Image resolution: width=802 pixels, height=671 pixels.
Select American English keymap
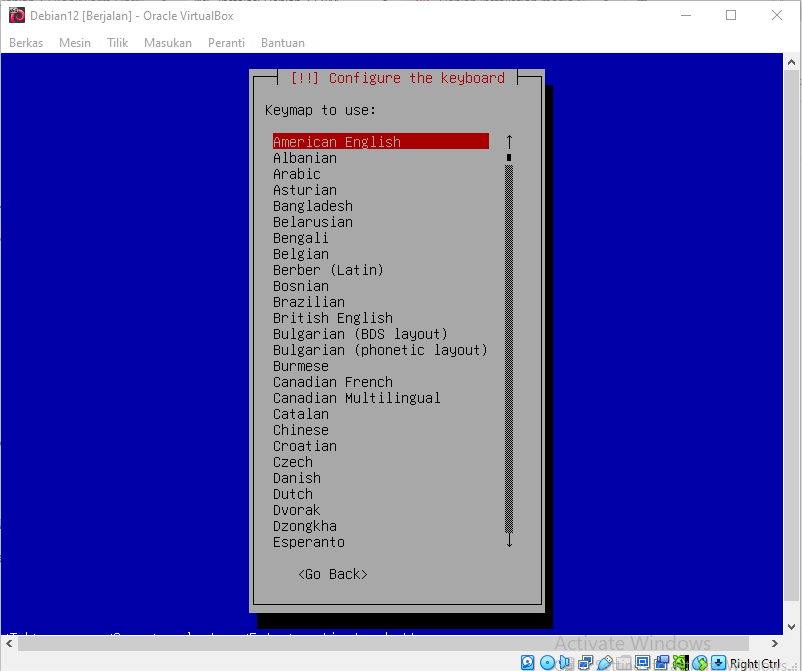[x=337, y=142]
